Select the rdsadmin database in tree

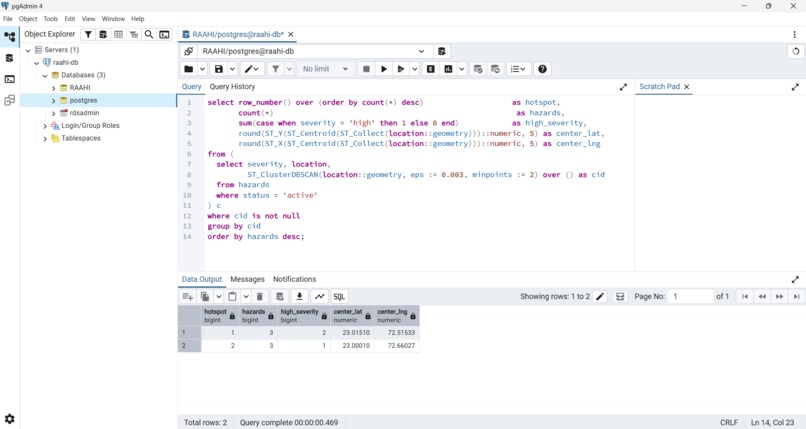pyautogui.click(x=84, y=113)
